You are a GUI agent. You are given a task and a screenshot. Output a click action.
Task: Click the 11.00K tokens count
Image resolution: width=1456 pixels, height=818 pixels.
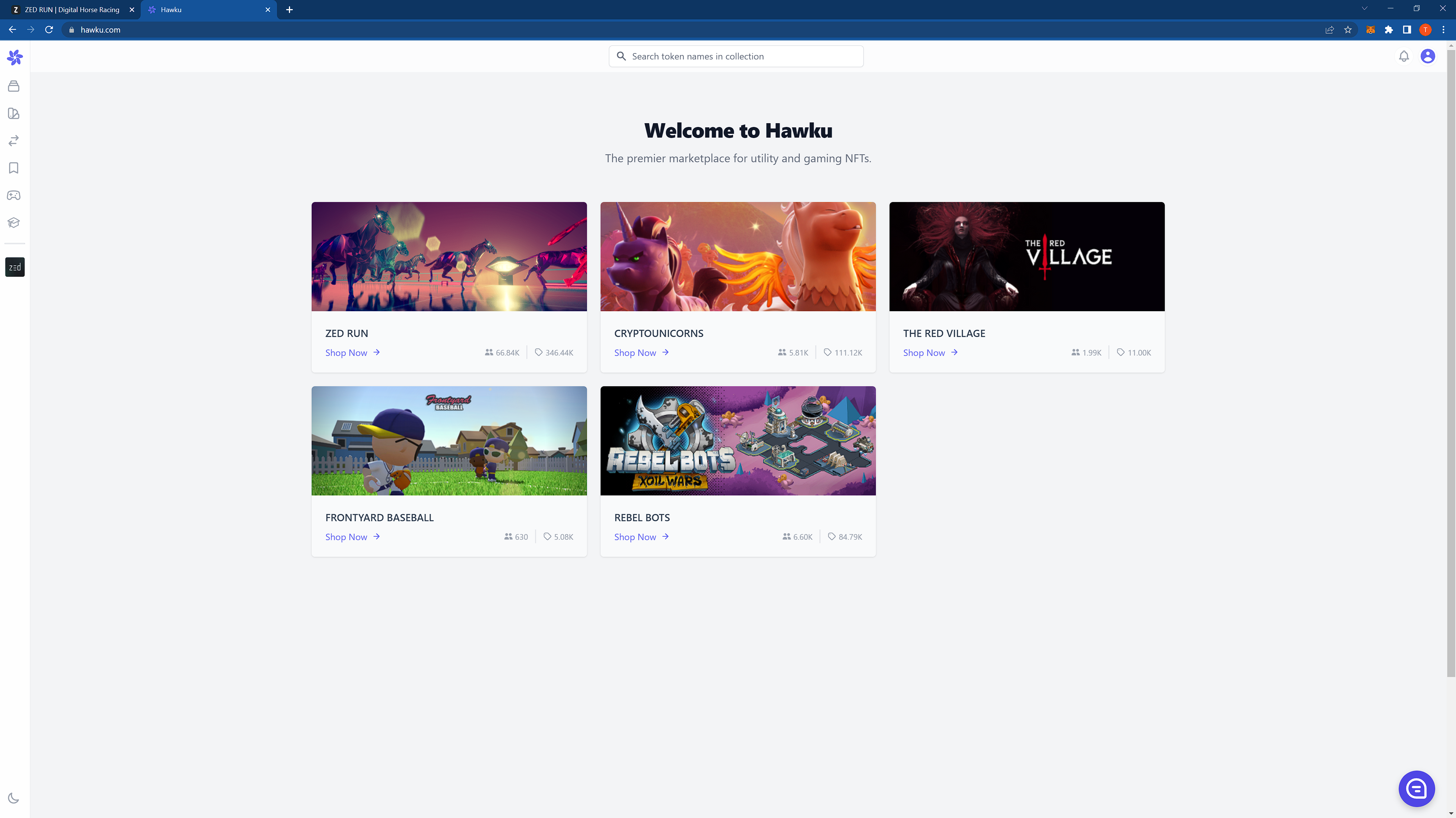(1134, 353)
